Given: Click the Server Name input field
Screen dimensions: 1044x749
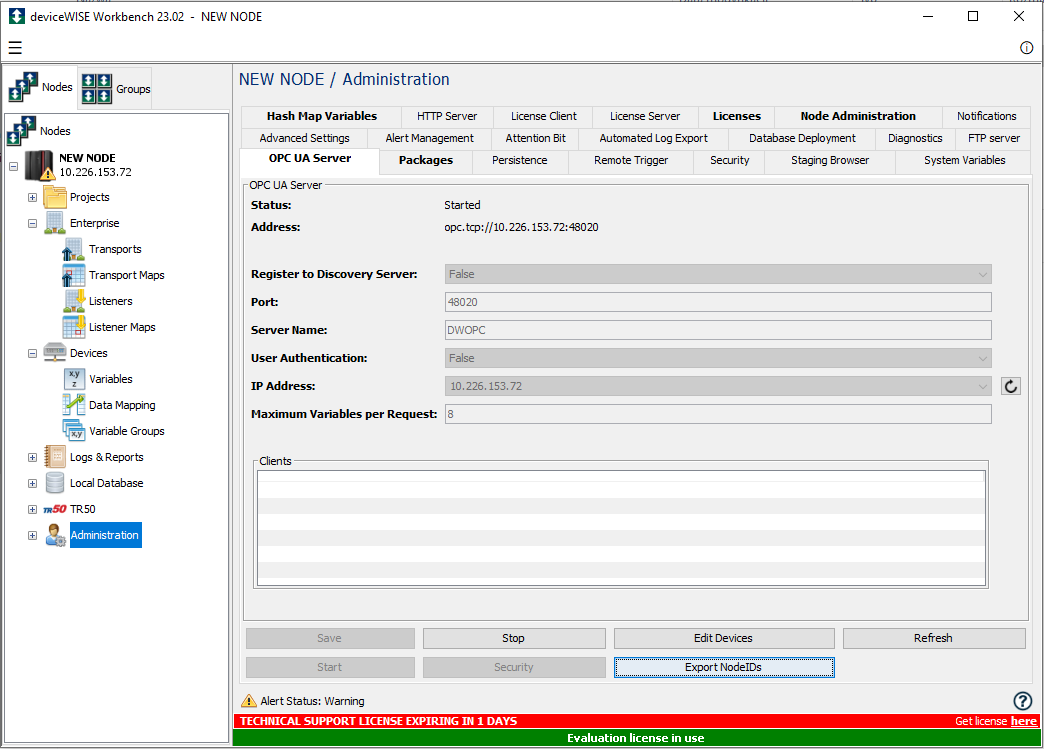Looking at the screenshot, I should point(718,330).
